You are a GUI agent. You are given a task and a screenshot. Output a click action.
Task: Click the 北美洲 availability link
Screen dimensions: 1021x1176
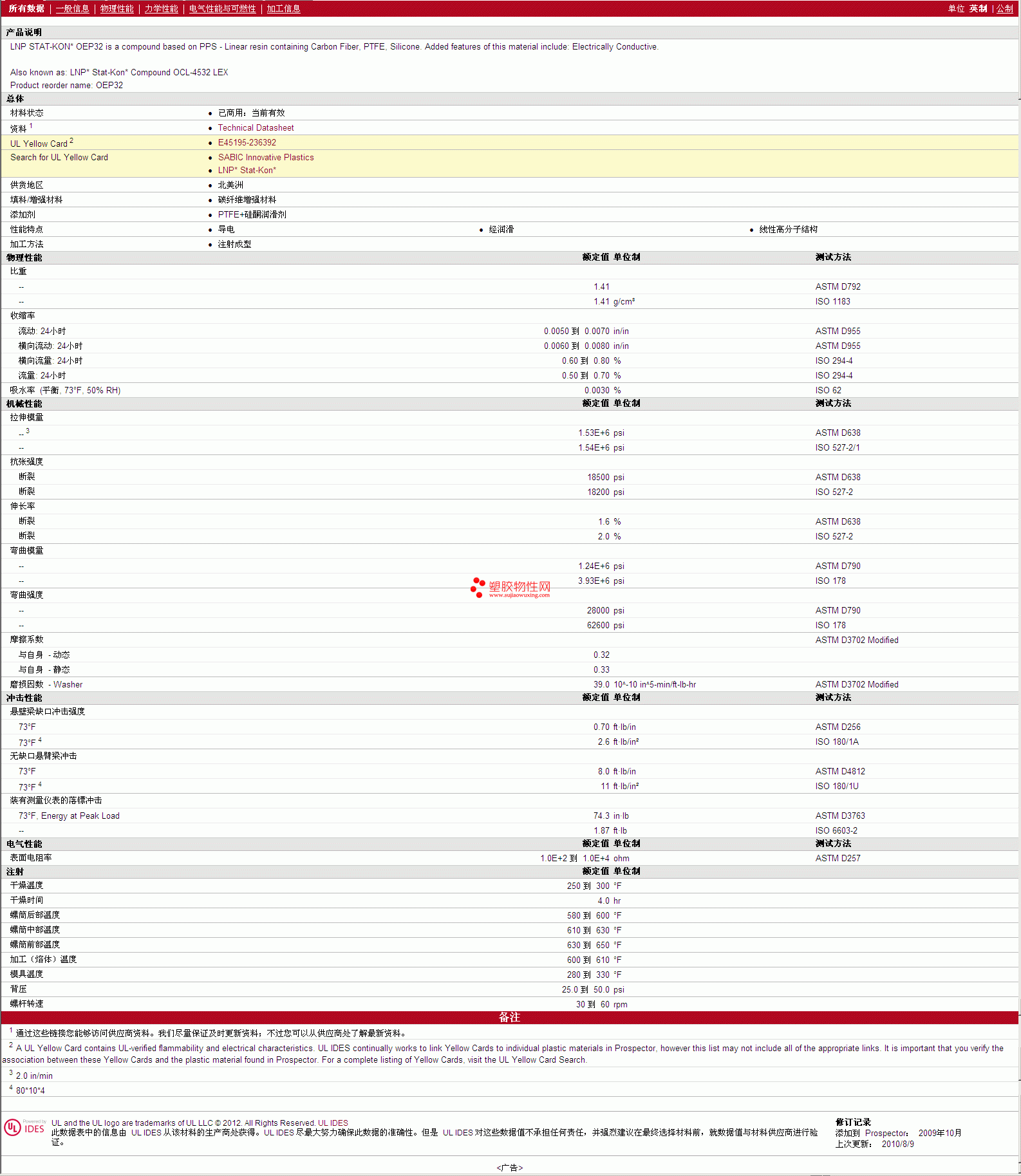coord(230,185)
